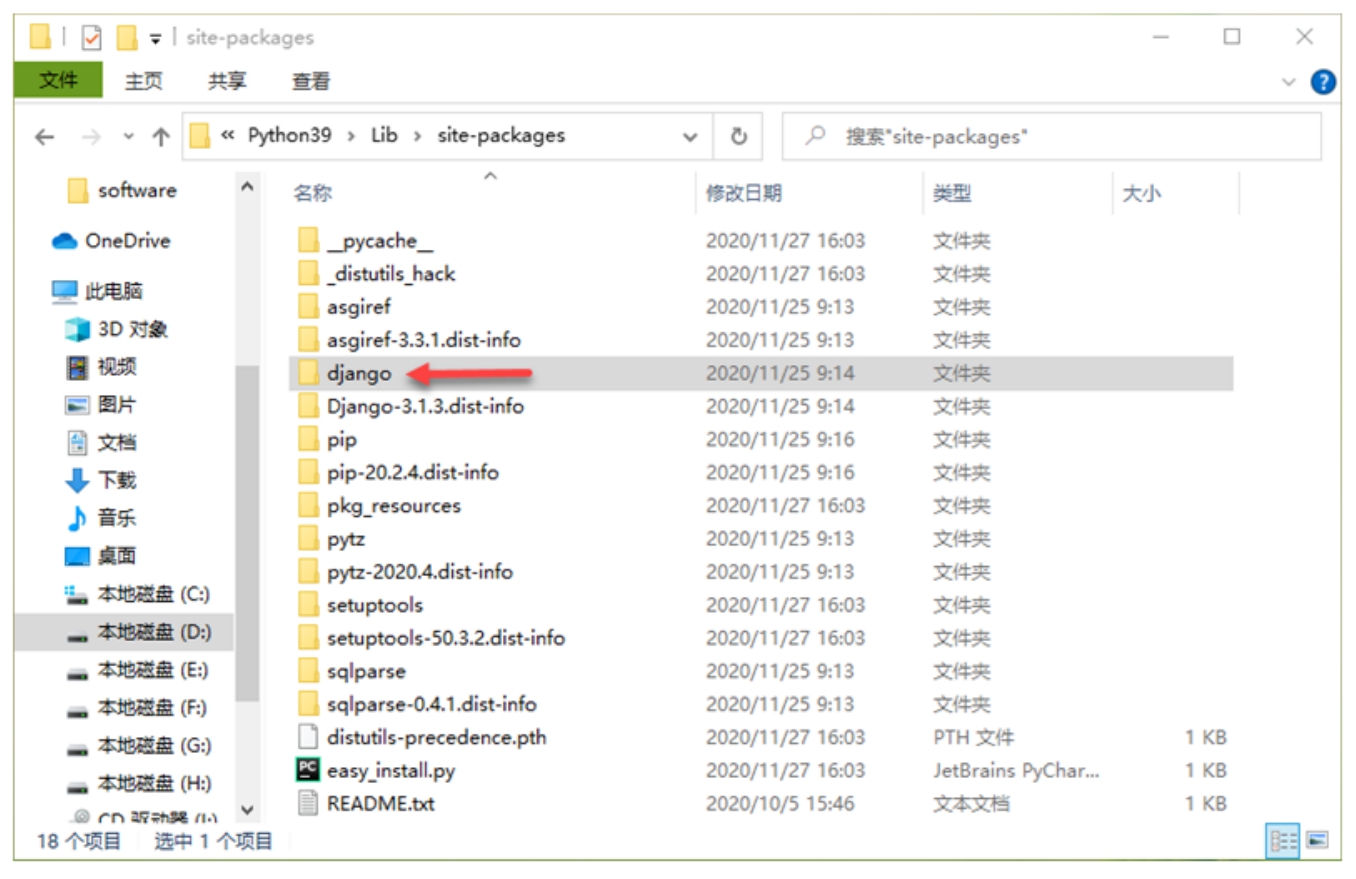Switch to large icons view layout
The height and width of the screenshot is (879, 1356).
(1317, 841)
